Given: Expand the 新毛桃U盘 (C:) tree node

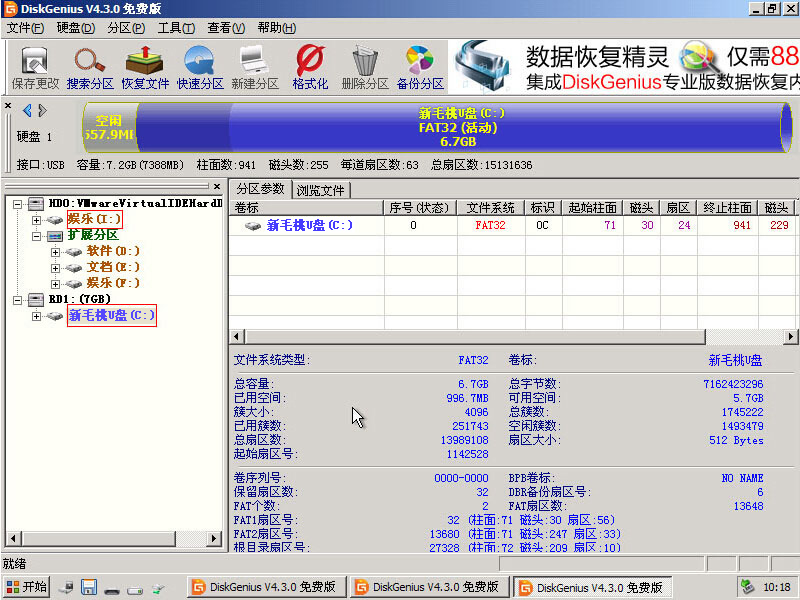Looking at the screenshot, I should 36,316.
